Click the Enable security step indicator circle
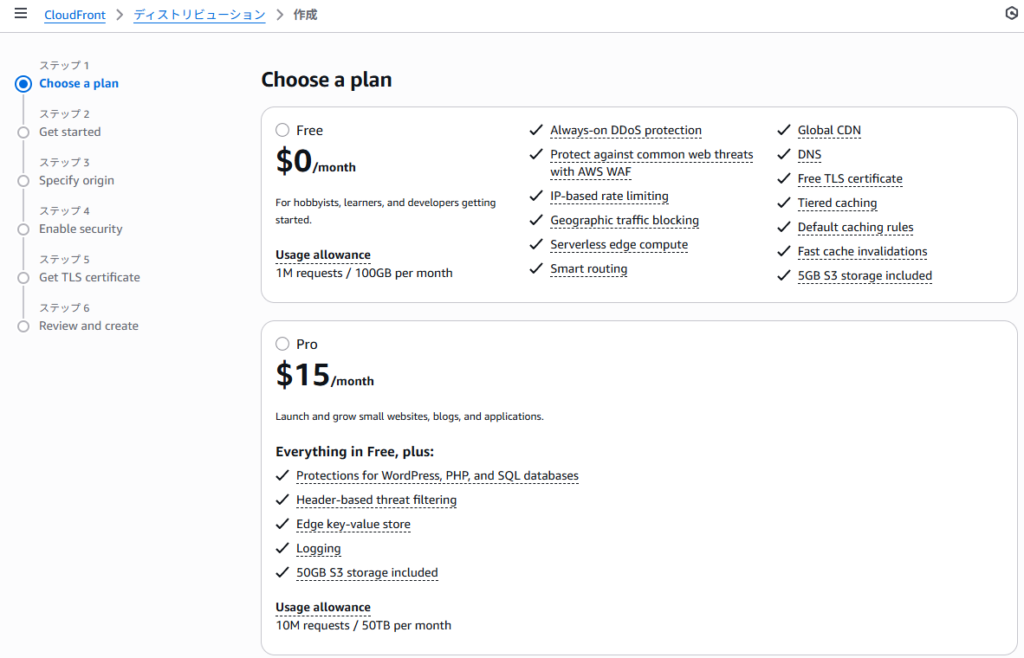The image size is (1024, 658). pos(23,229)
